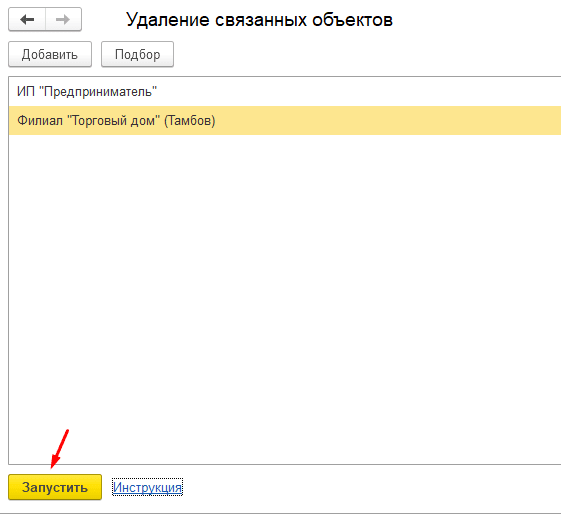Click blank space right of Предприниматель entry
The height and width of the screenshot is (514, 561).
point(359,92)
